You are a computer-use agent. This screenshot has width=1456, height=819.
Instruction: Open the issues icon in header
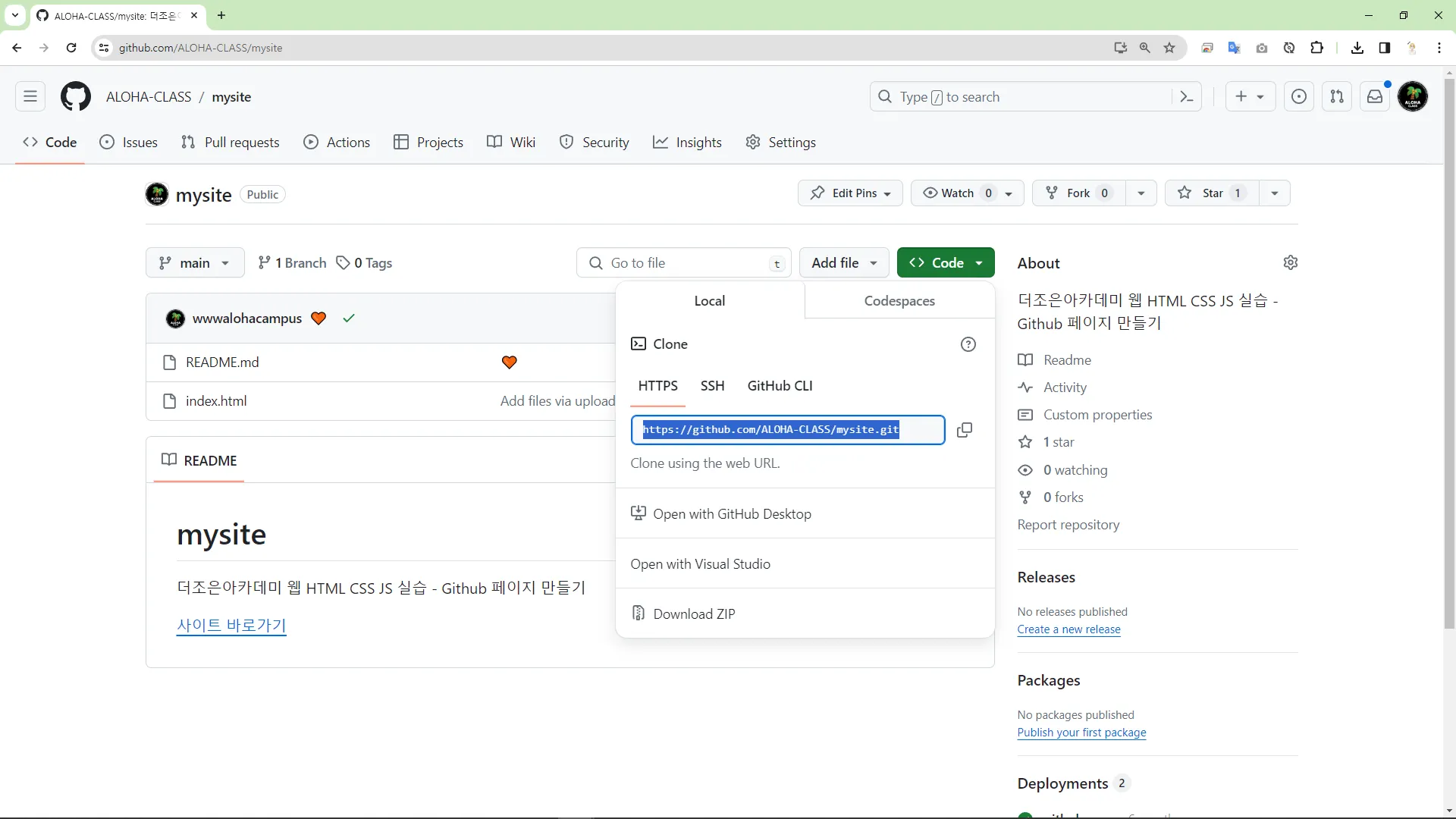(x=1299, y=97)
